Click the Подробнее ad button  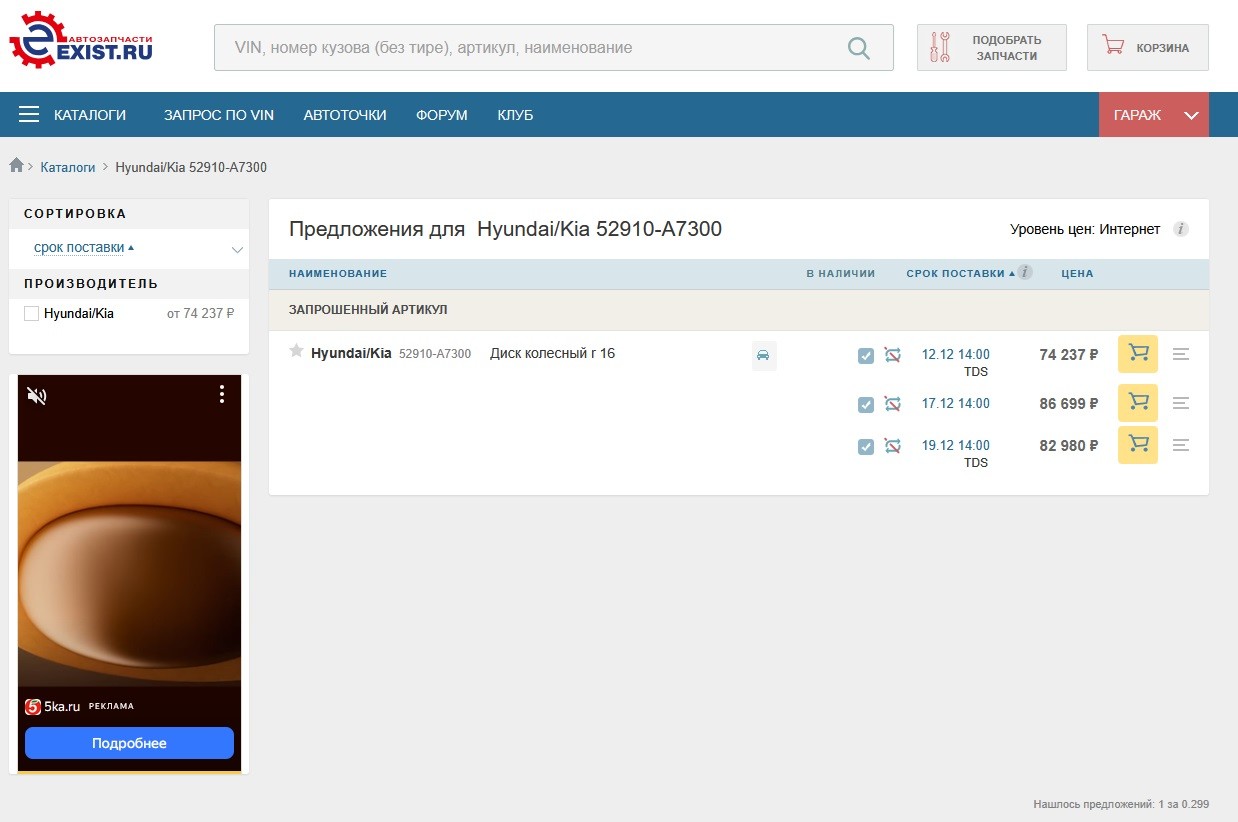(x=129, y=743)
